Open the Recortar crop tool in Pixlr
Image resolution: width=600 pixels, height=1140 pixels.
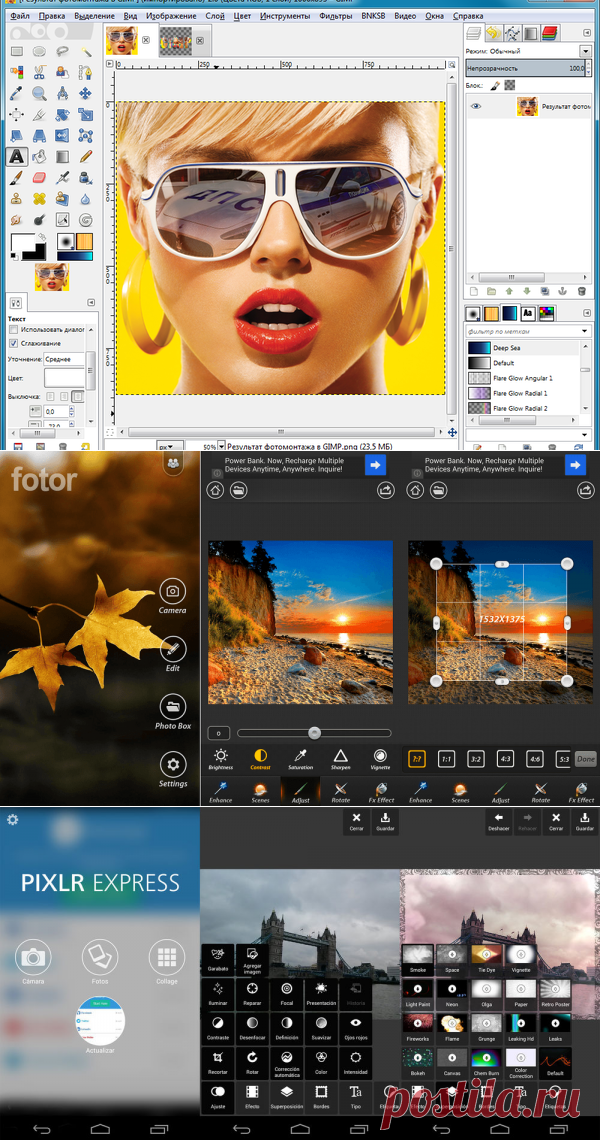[217, 1064]
